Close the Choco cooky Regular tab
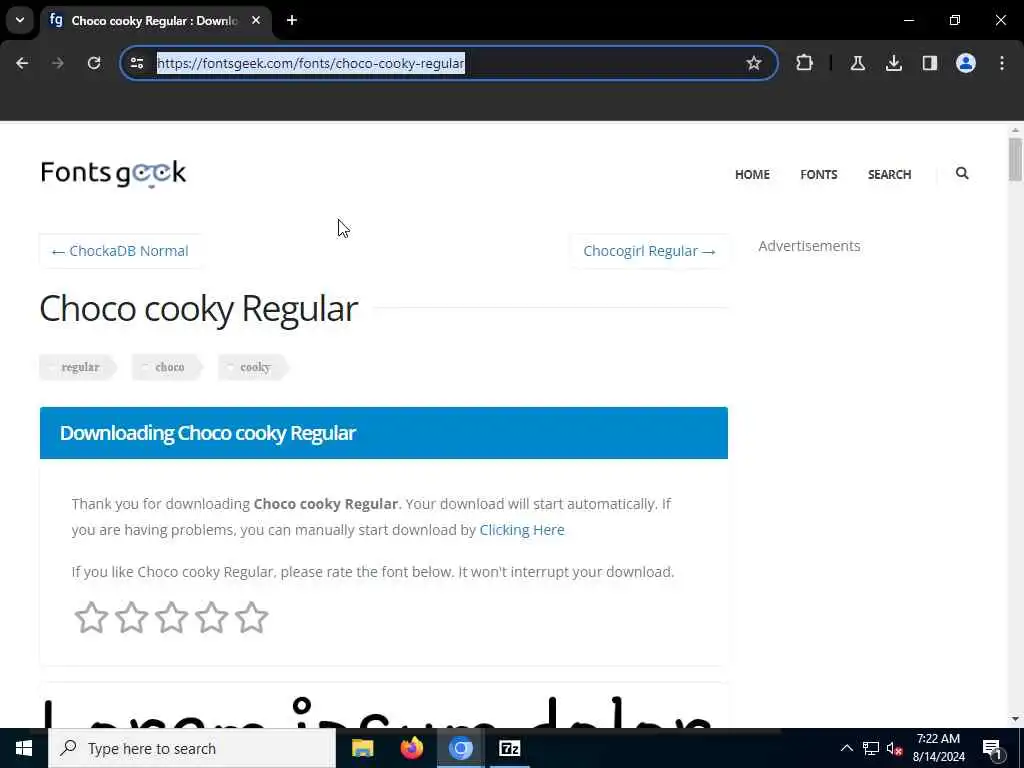The height and width of the screenshot is (768, 1024). pyautogui.click(x=256, y=20)
